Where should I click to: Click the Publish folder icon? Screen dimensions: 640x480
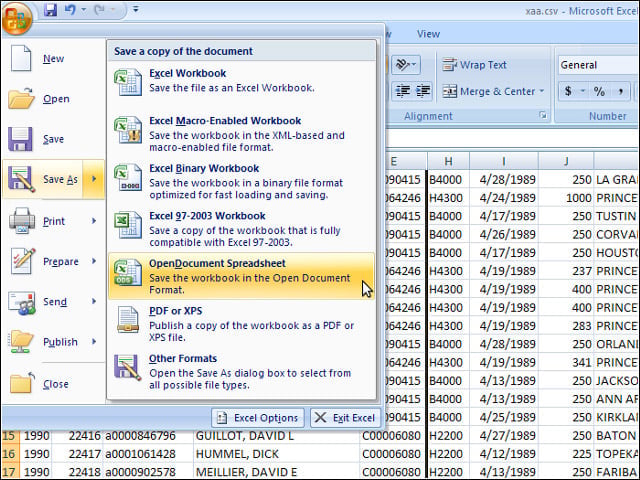tap(21, 342)
